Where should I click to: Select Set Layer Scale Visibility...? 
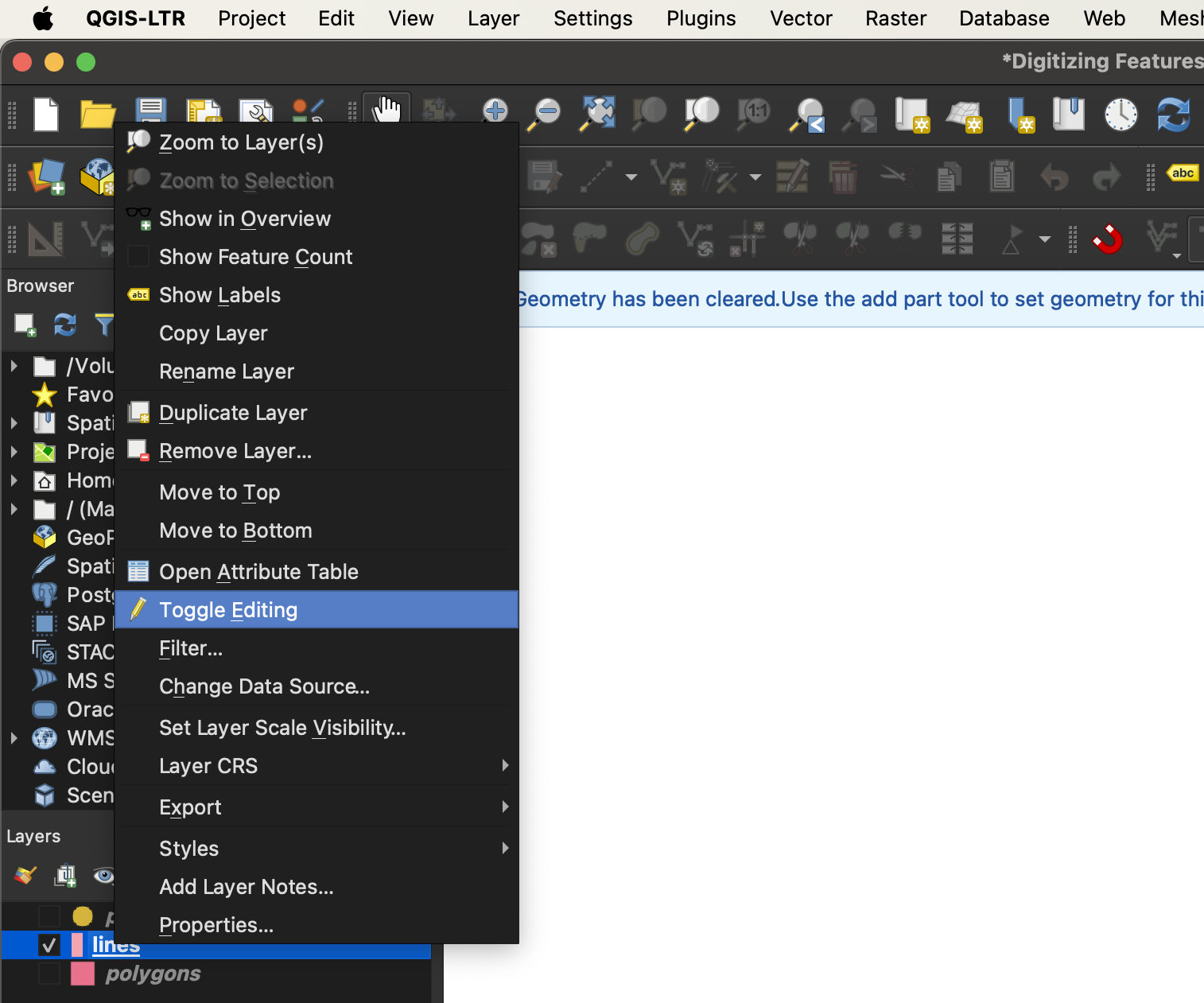click(x=317, y=728)
